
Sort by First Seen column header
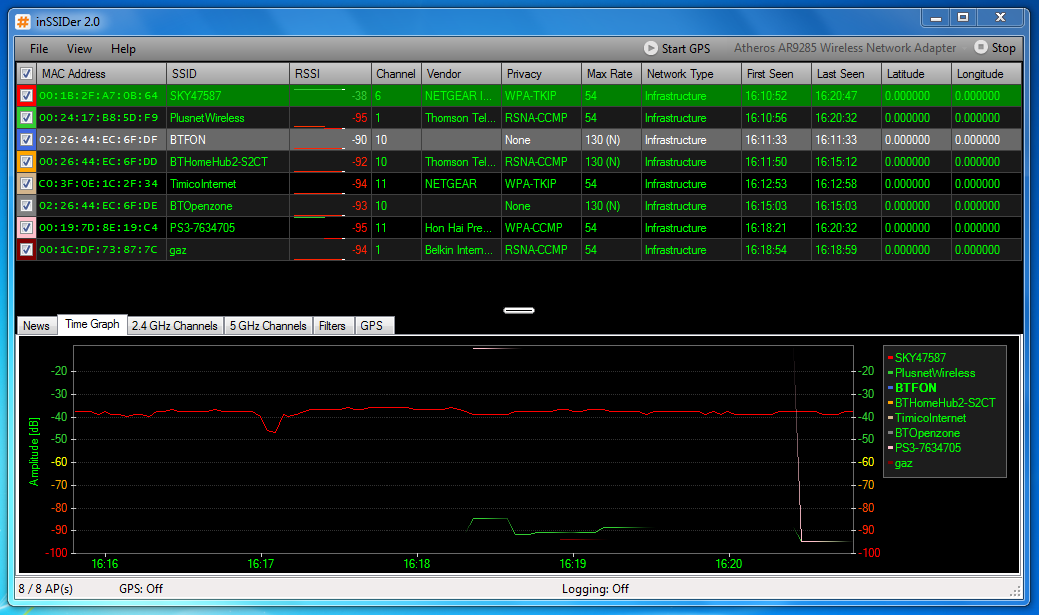(777, 74)
